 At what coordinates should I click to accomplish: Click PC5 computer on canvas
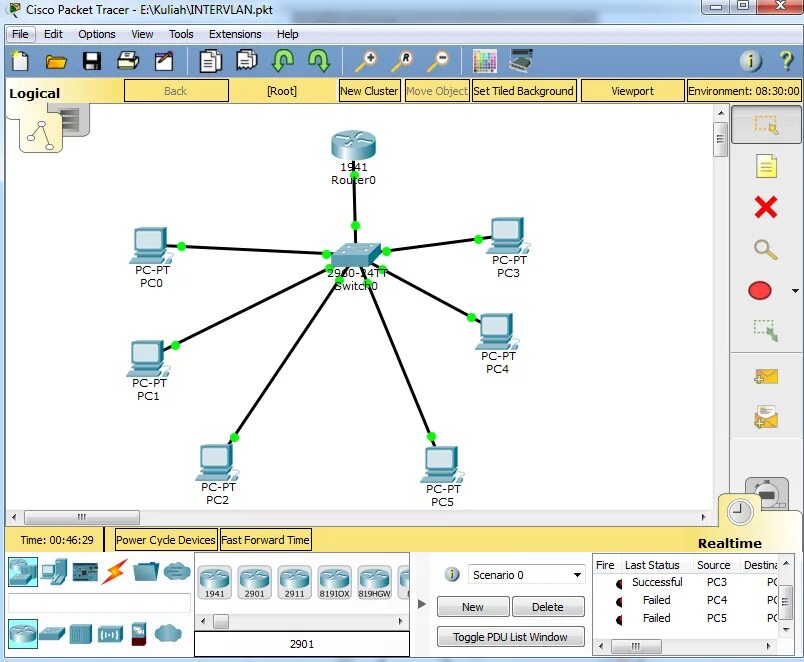click(x=442, y=465)
